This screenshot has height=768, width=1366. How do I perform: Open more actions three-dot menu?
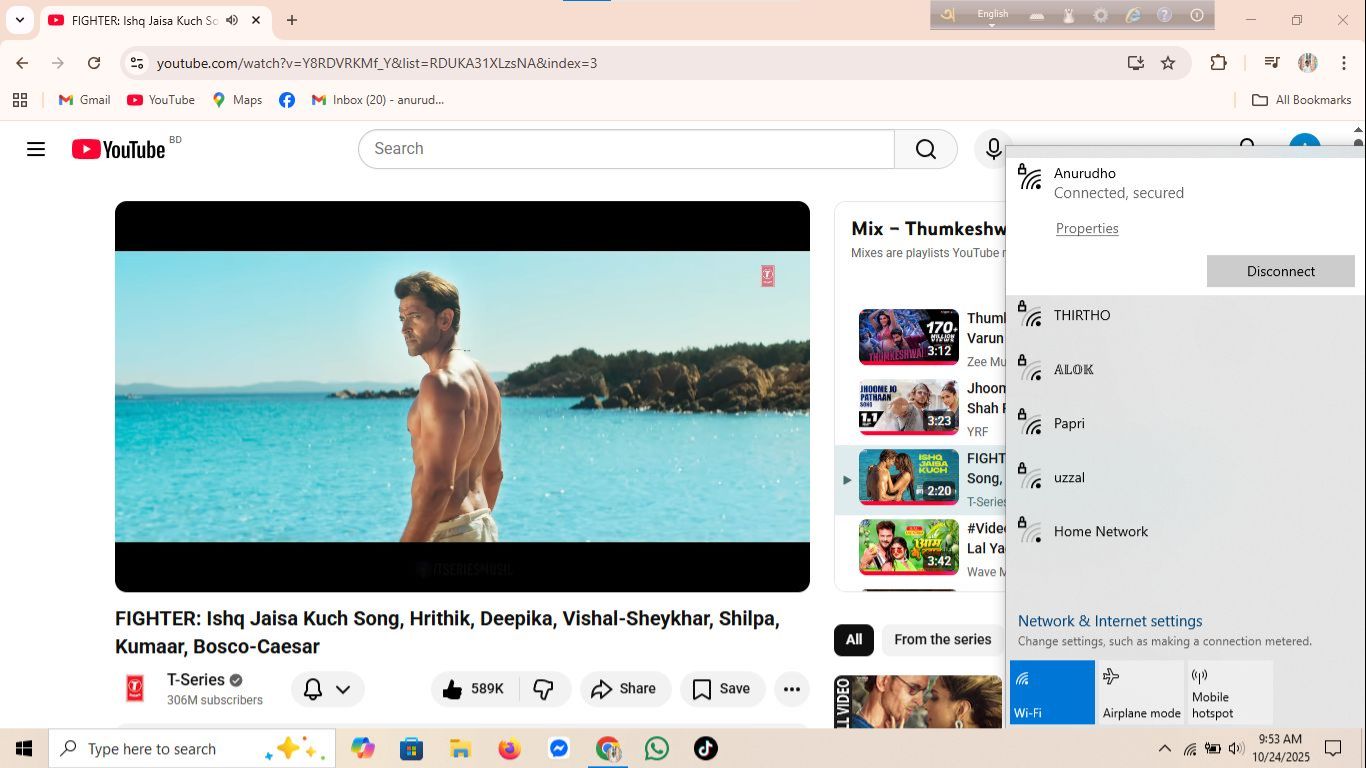[791, 689]
